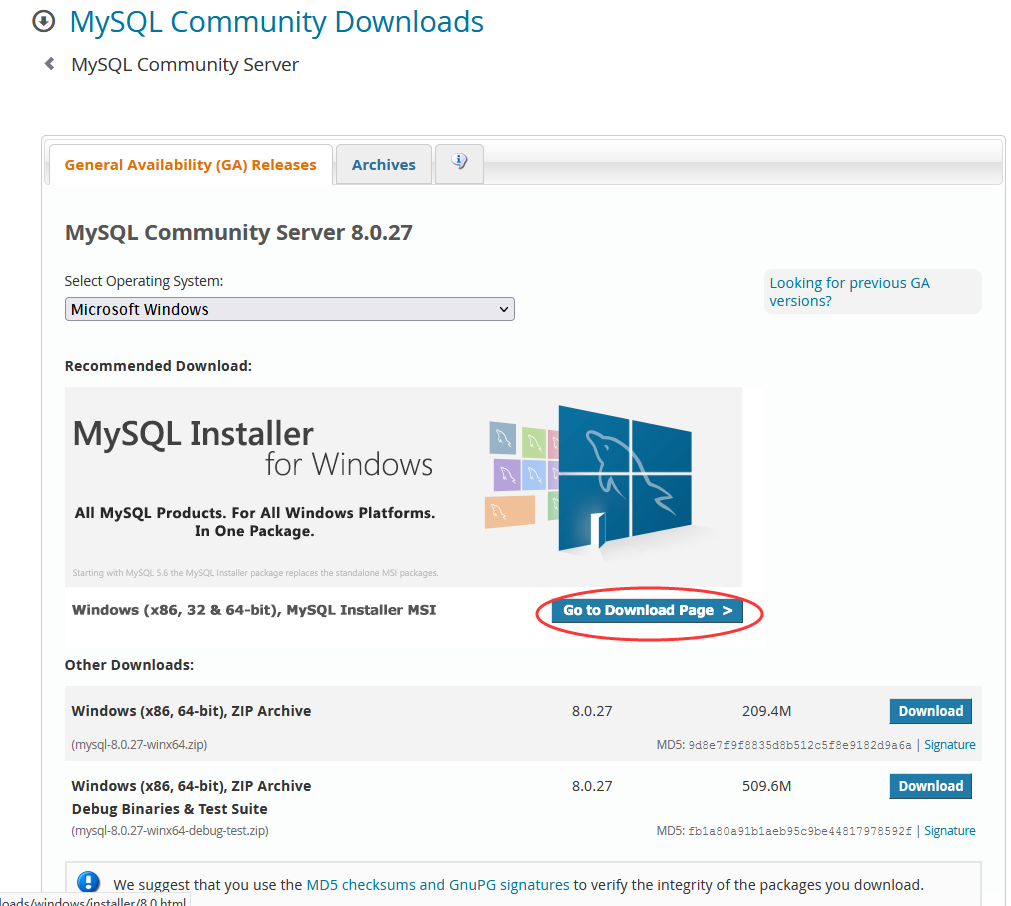This screenshot has height=906, width=1011.
Task: Click Go to Download Page button
Action: [647, 611]
